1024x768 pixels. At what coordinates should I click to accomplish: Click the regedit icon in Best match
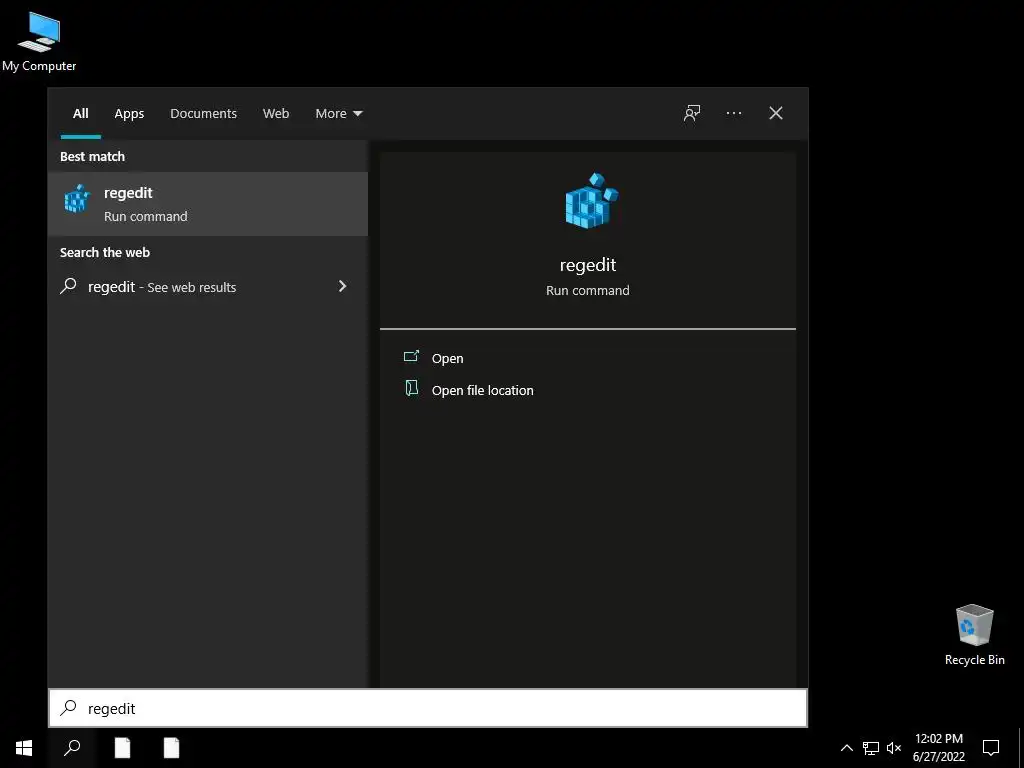point(76,199)
